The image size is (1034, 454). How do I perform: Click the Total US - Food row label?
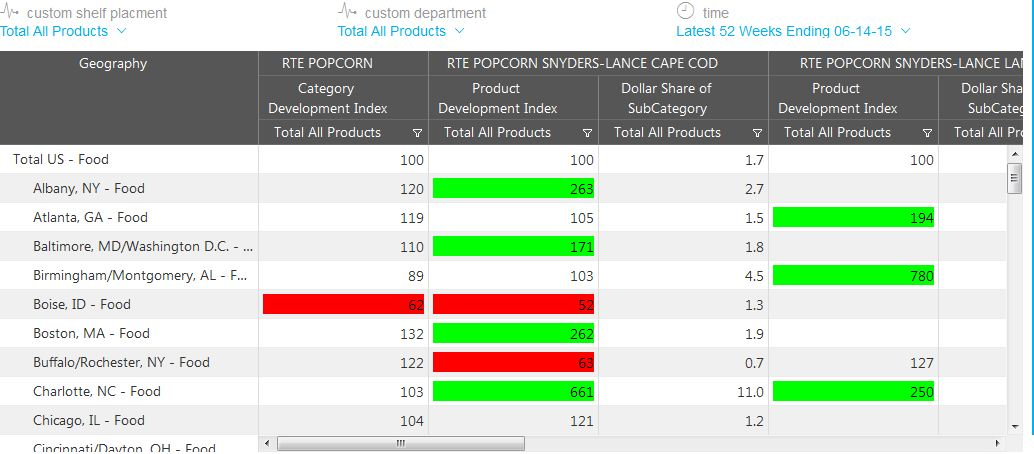61,159
